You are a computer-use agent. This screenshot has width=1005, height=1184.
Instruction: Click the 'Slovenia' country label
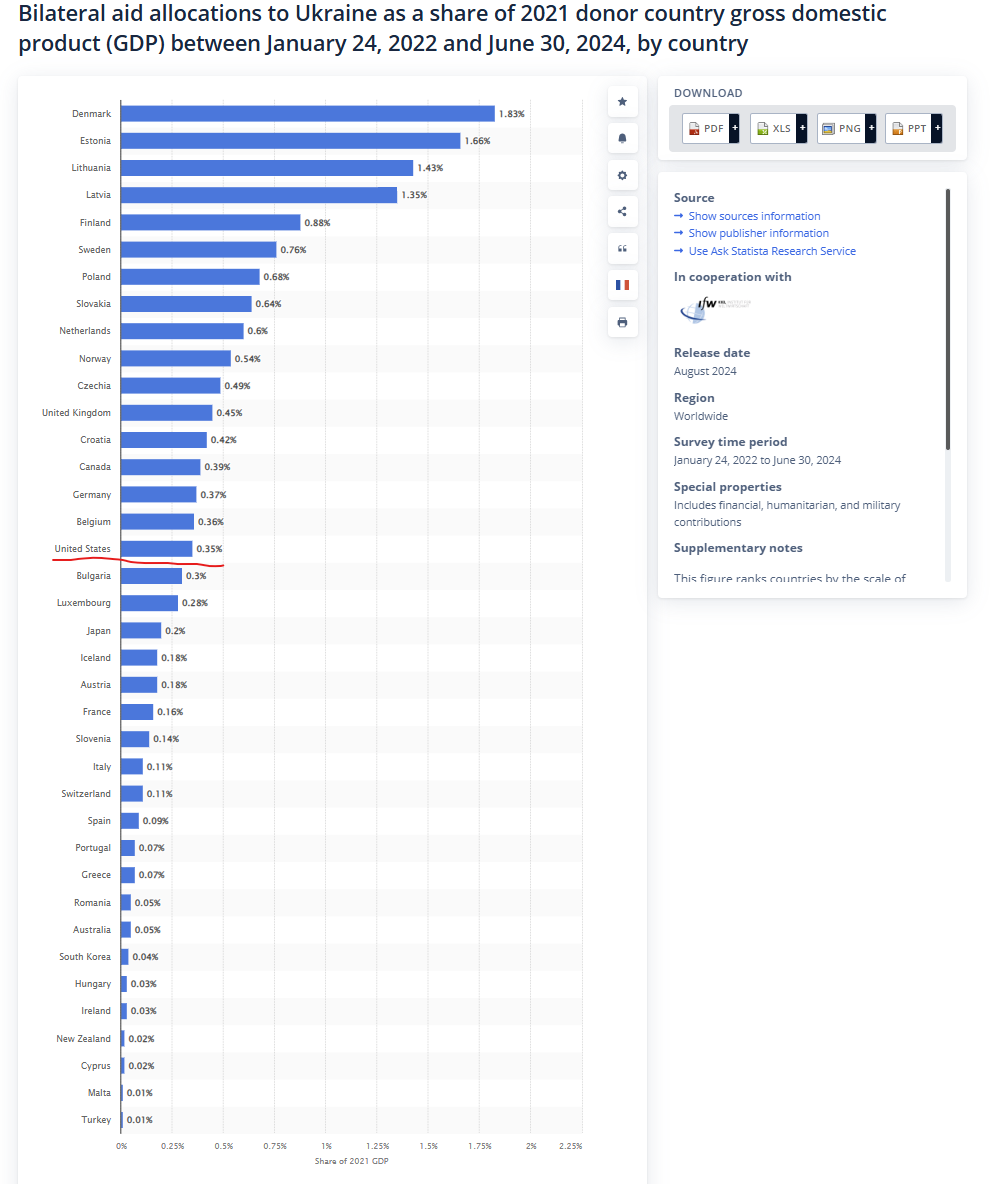point(93,739)
